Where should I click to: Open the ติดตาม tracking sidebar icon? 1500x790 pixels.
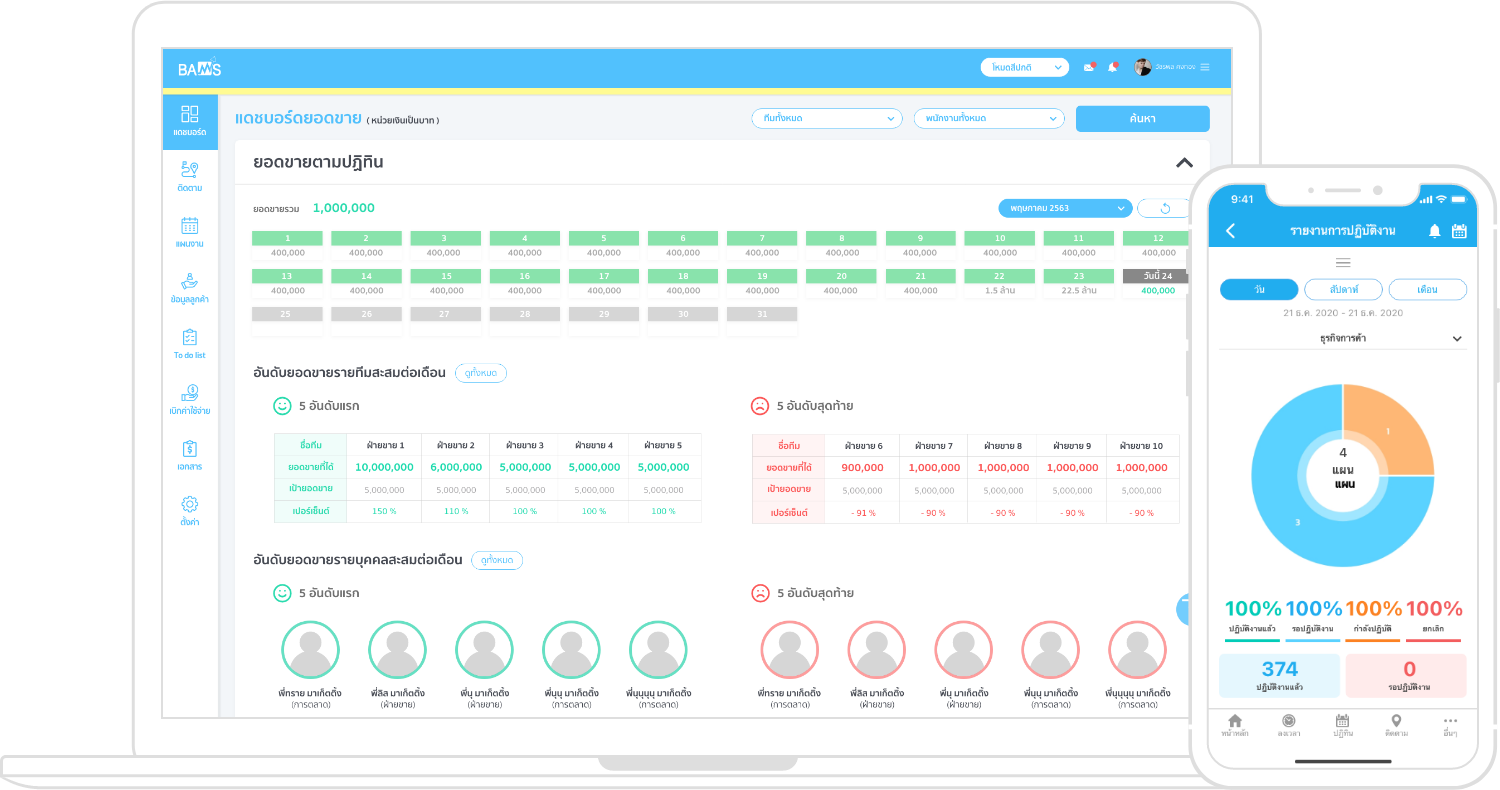190,177
